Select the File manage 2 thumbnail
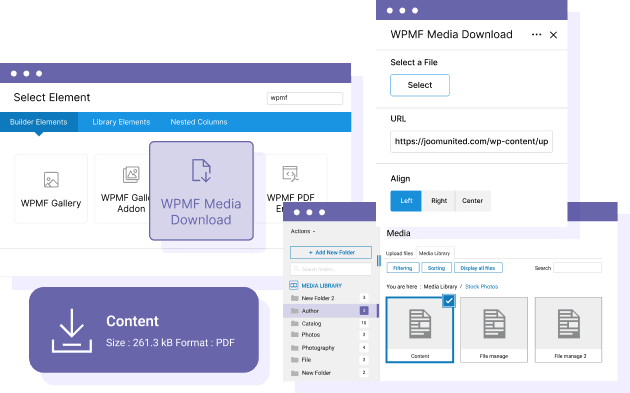Screen dimensions: 630x393 point(569,330)
